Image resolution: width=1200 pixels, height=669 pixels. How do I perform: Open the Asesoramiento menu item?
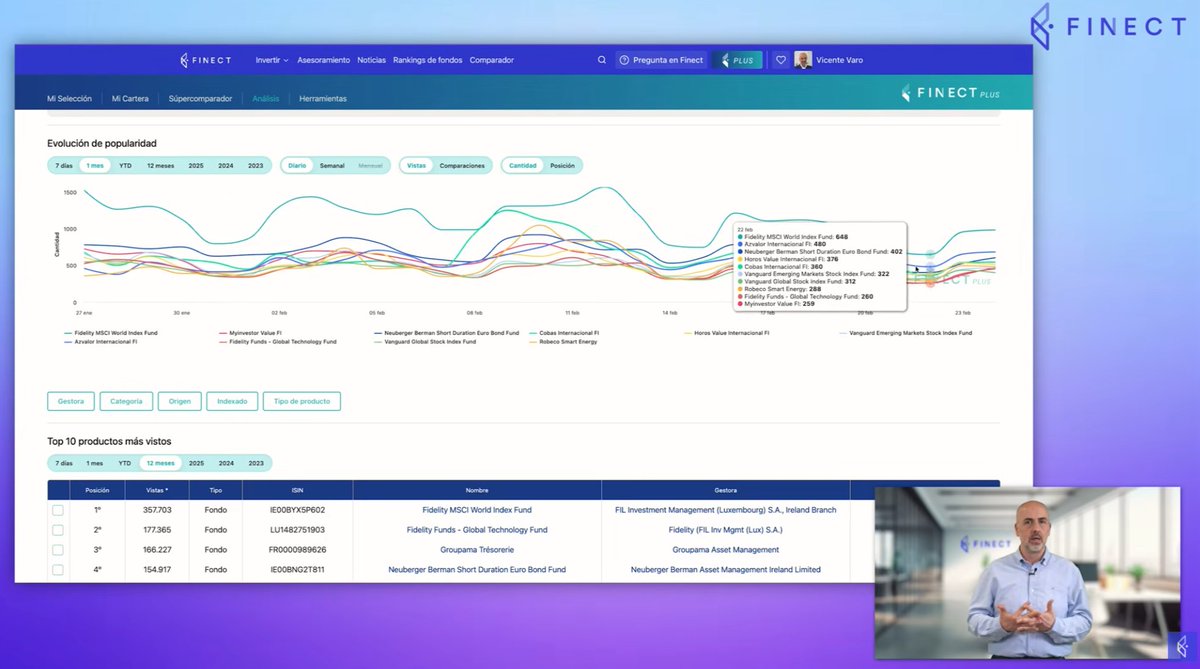[324, 60]
